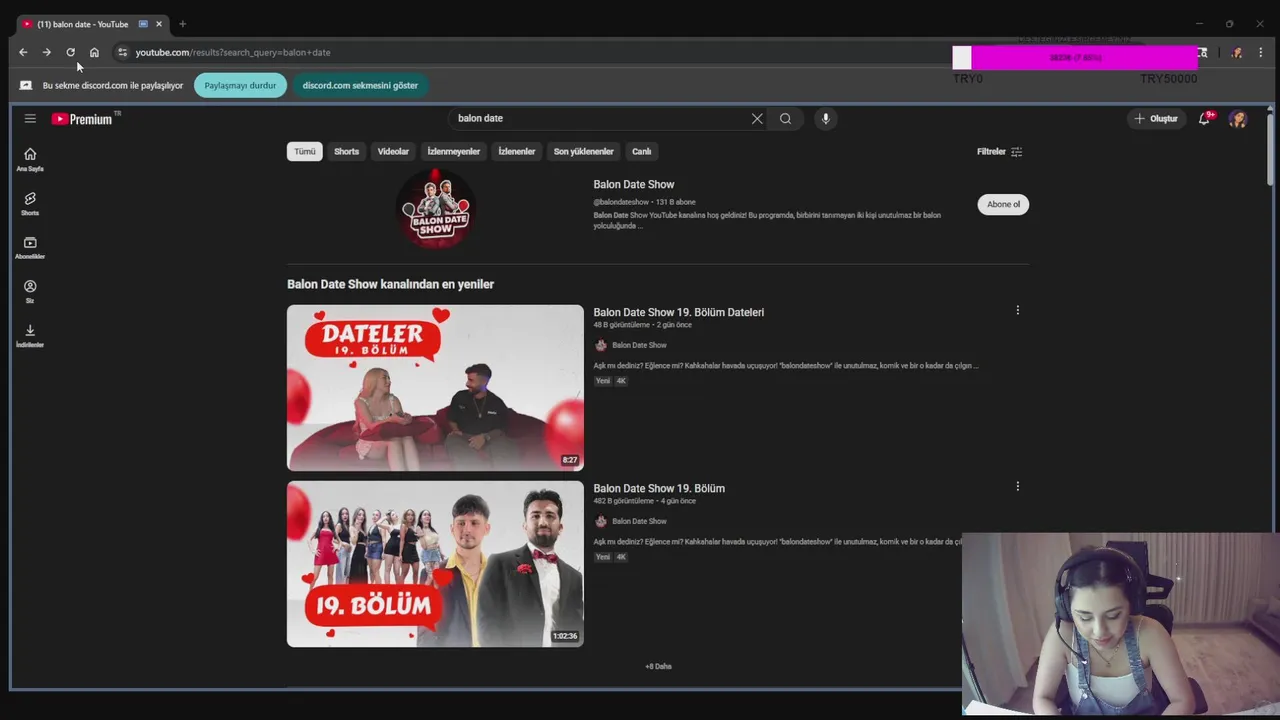Expand the +8 Daha more results
The image size is (1280, 720).
658,666
